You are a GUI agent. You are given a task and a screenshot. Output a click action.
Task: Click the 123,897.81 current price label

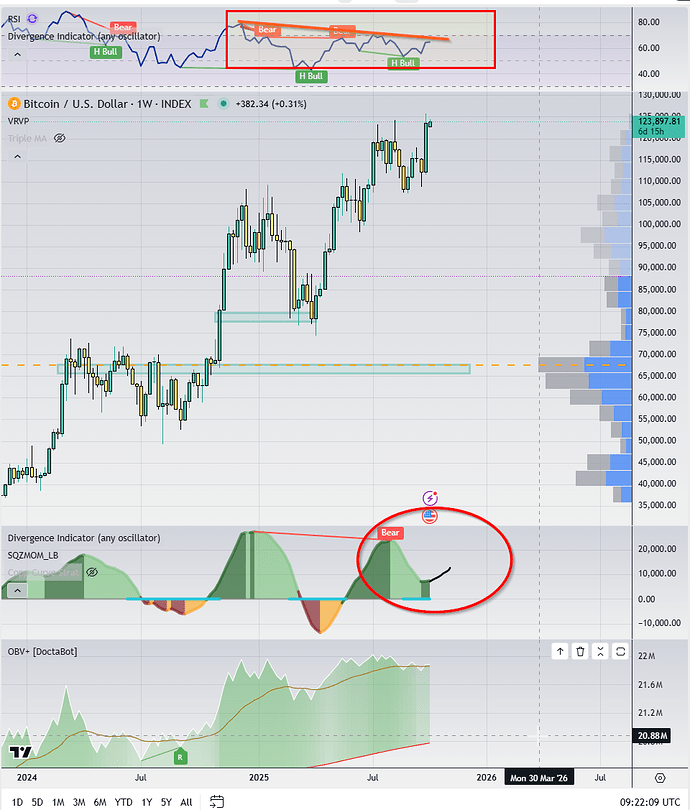(655, 121)
